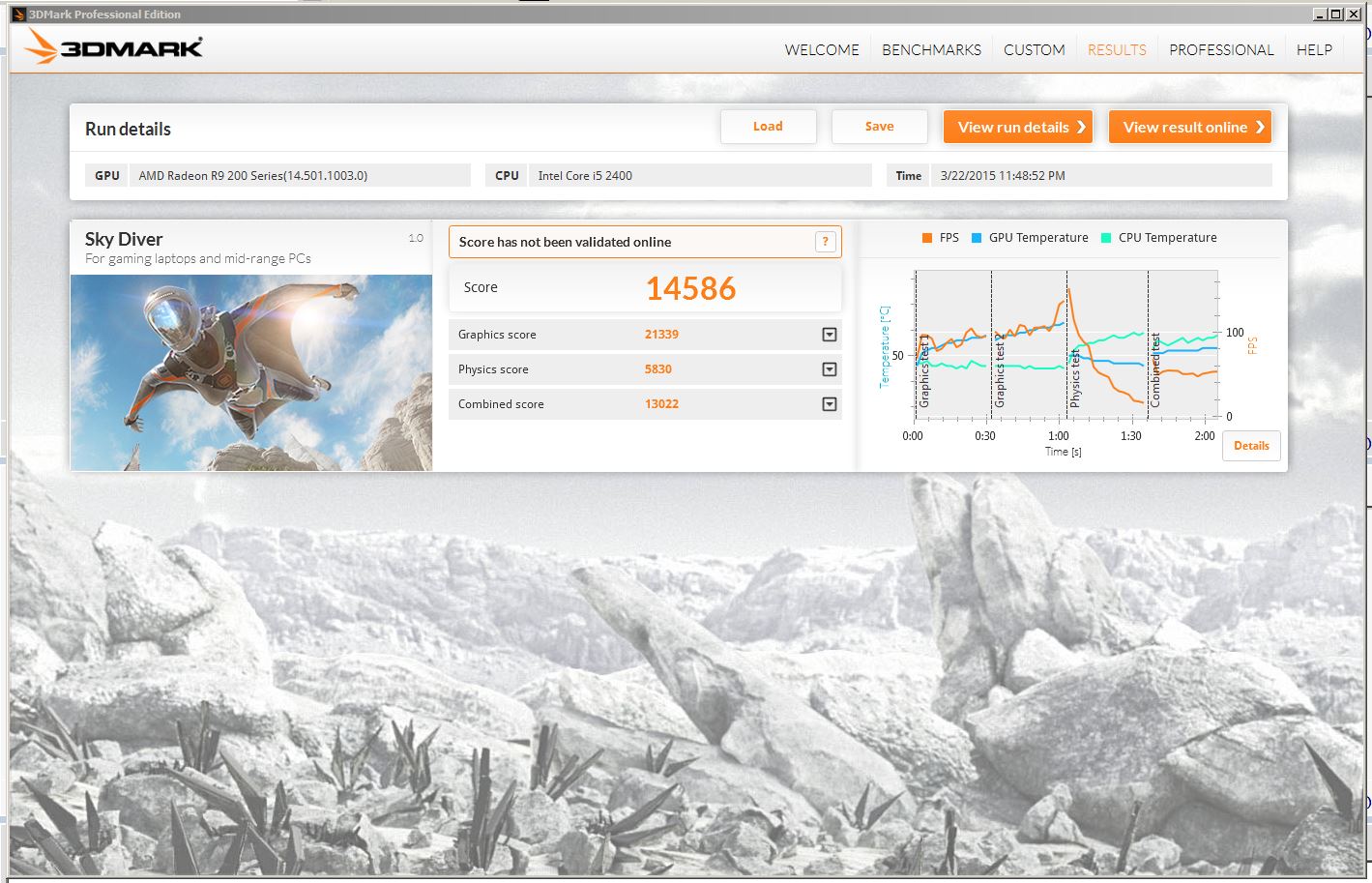Minimize the 3DMark window

click(1320, 14)
